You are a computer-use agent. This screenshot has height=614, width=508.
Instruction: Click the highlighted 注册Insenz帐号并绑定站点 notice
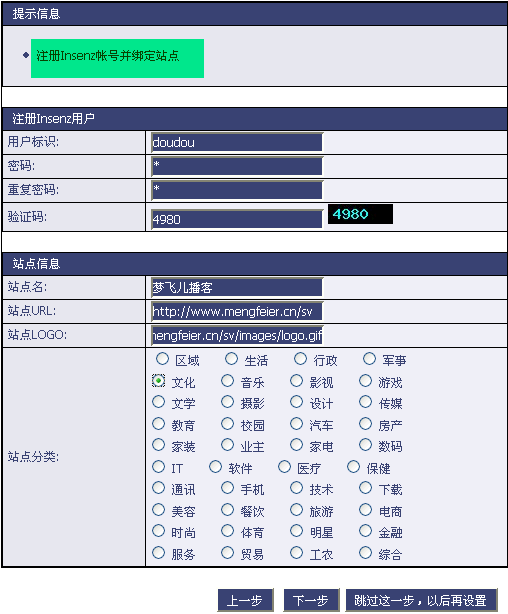118,58
